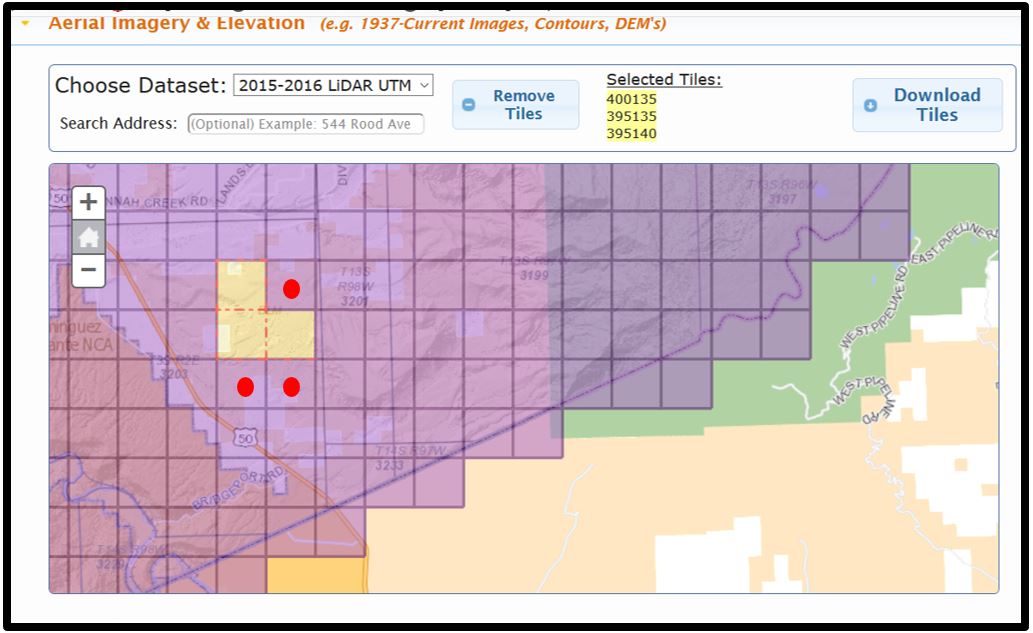Click the minus icon on Remove Tiles
The height and width of the screenshot is (633, 1033).
pos(468,105)
